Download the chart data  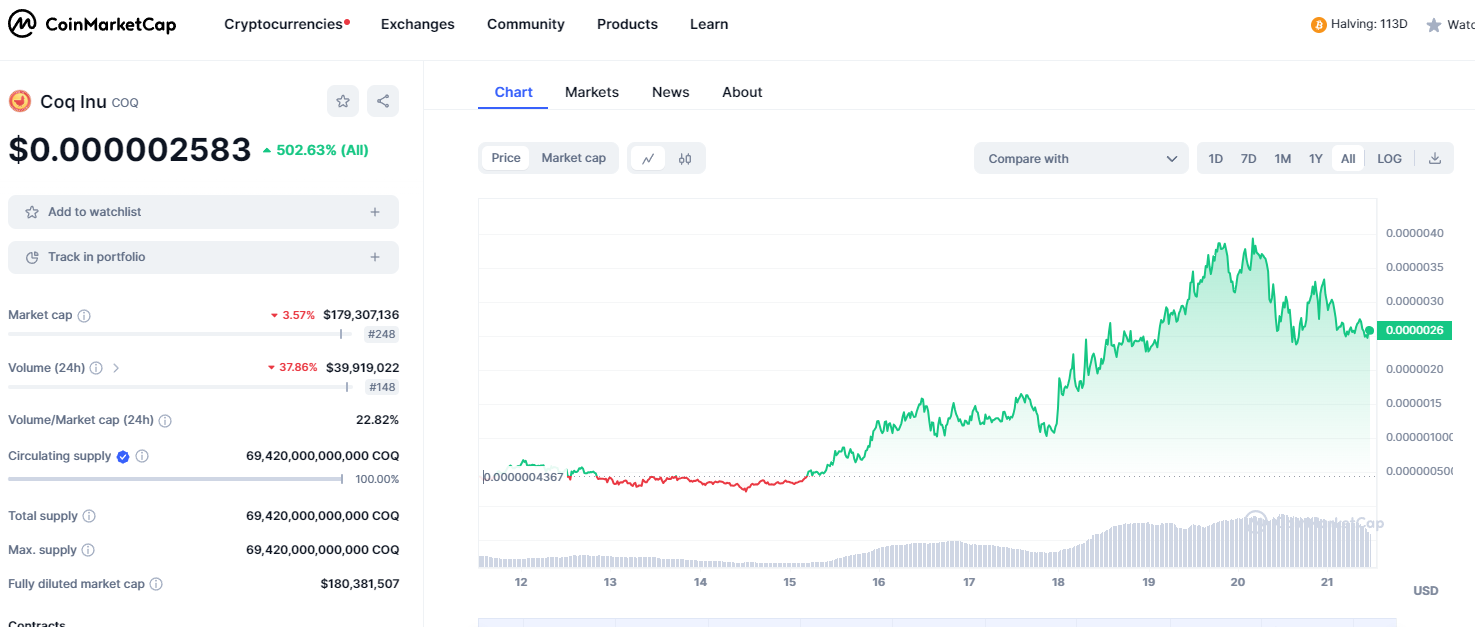pos(1434,158)
